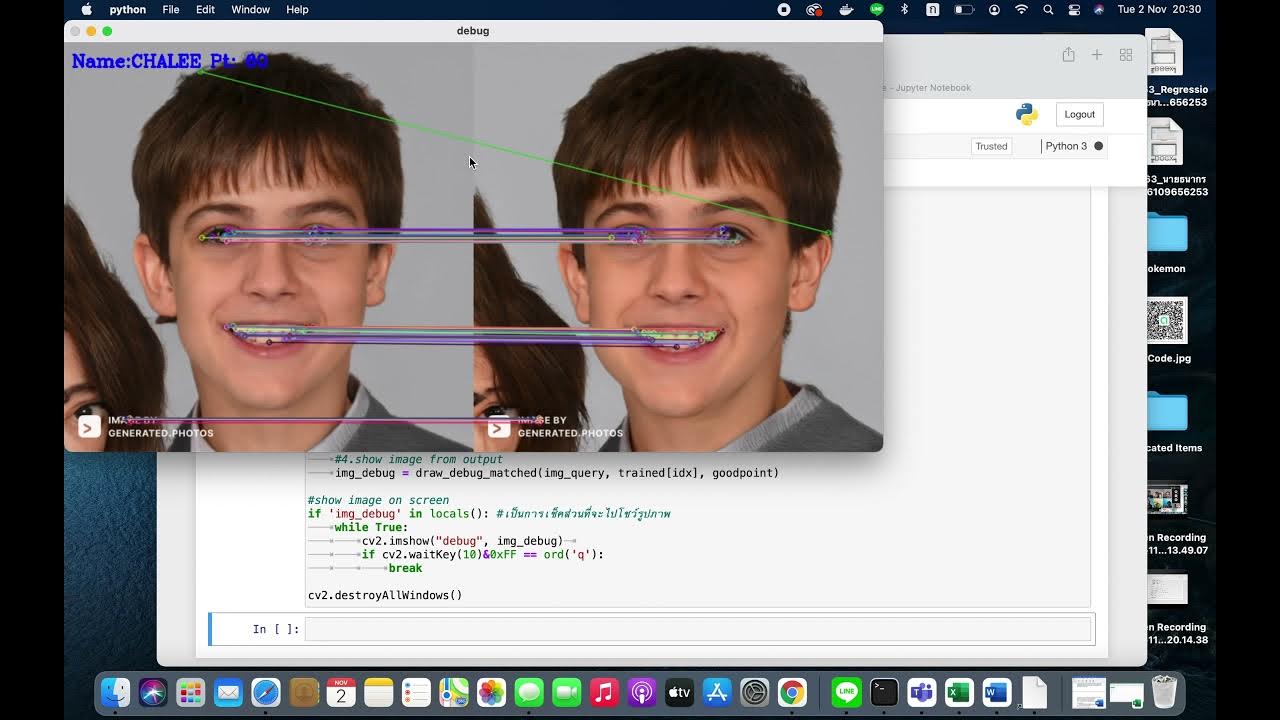The height and width of the screenshot is (720, 1280).
Task: Open Creative Cloud menu bar icon
Action: click(x=814, y=9)
